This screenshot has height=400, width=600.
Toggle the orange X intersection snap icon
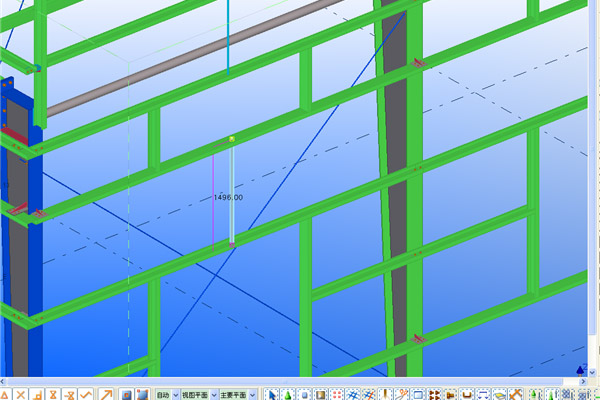pos(20,395)
